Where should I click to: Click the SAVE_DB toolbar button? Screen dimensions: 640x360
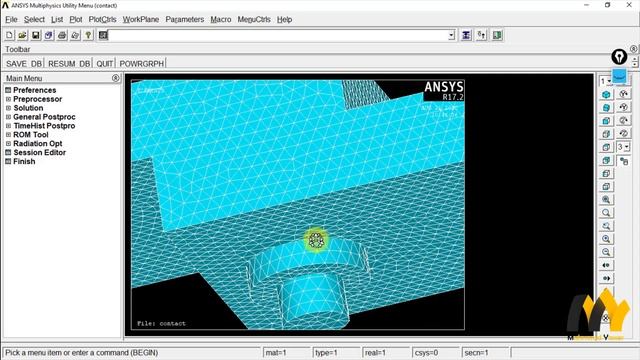tap(24, 64)
